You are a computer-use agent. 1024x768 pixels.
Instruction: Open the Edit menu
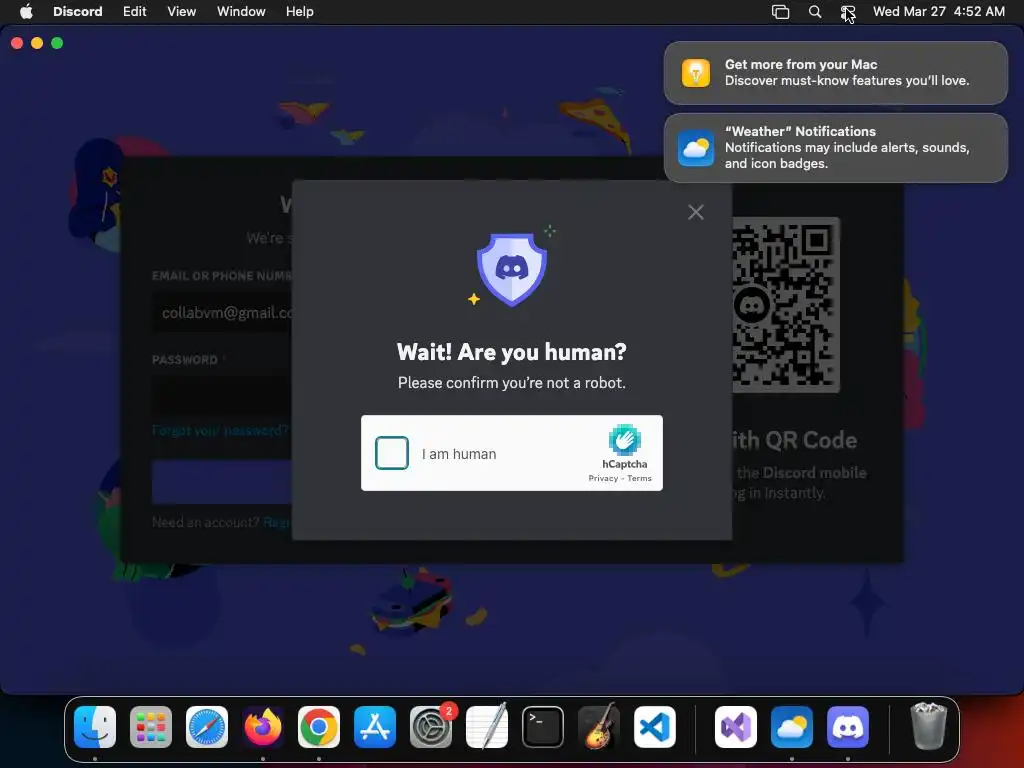(135, 12)
